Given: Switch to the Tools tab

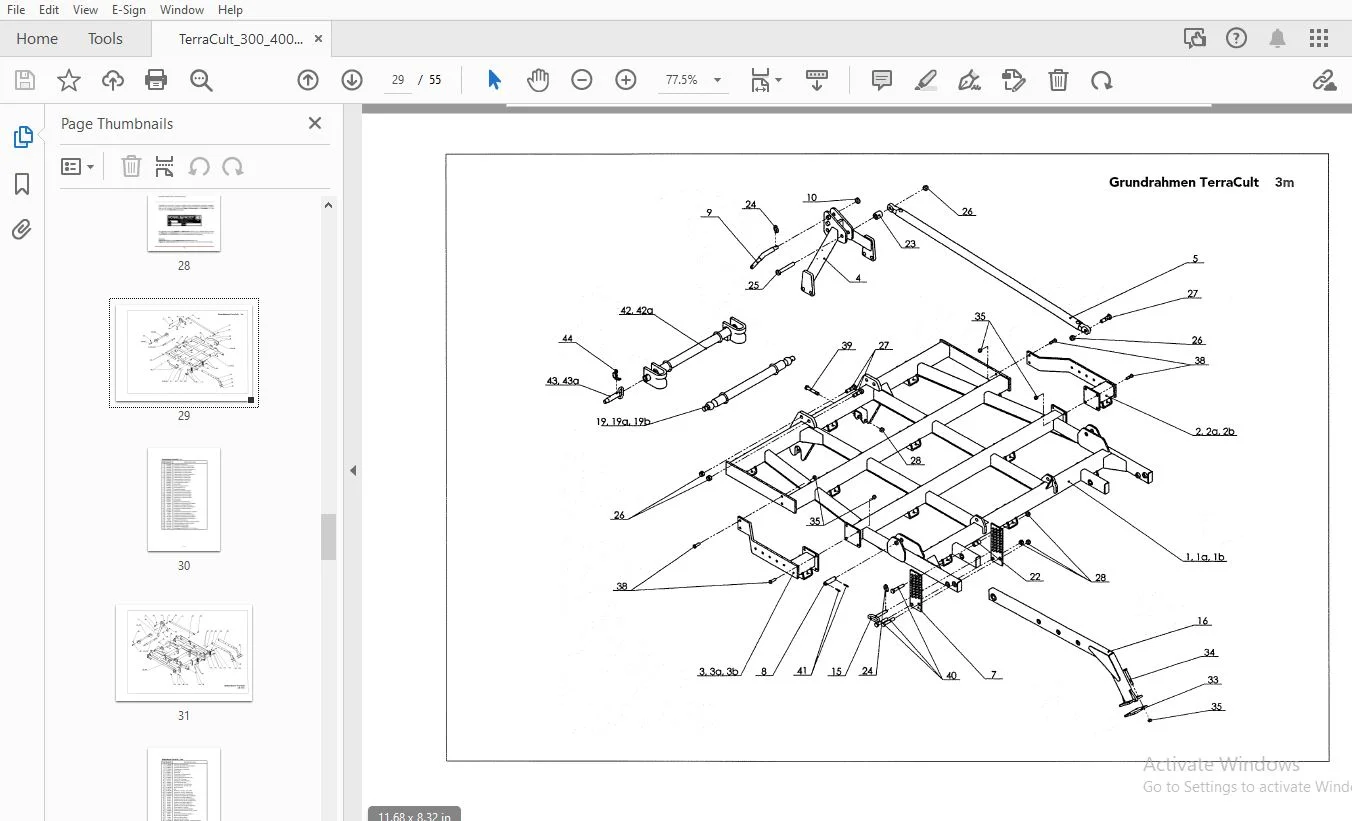Looking at the screenshot, I should 105,39.
